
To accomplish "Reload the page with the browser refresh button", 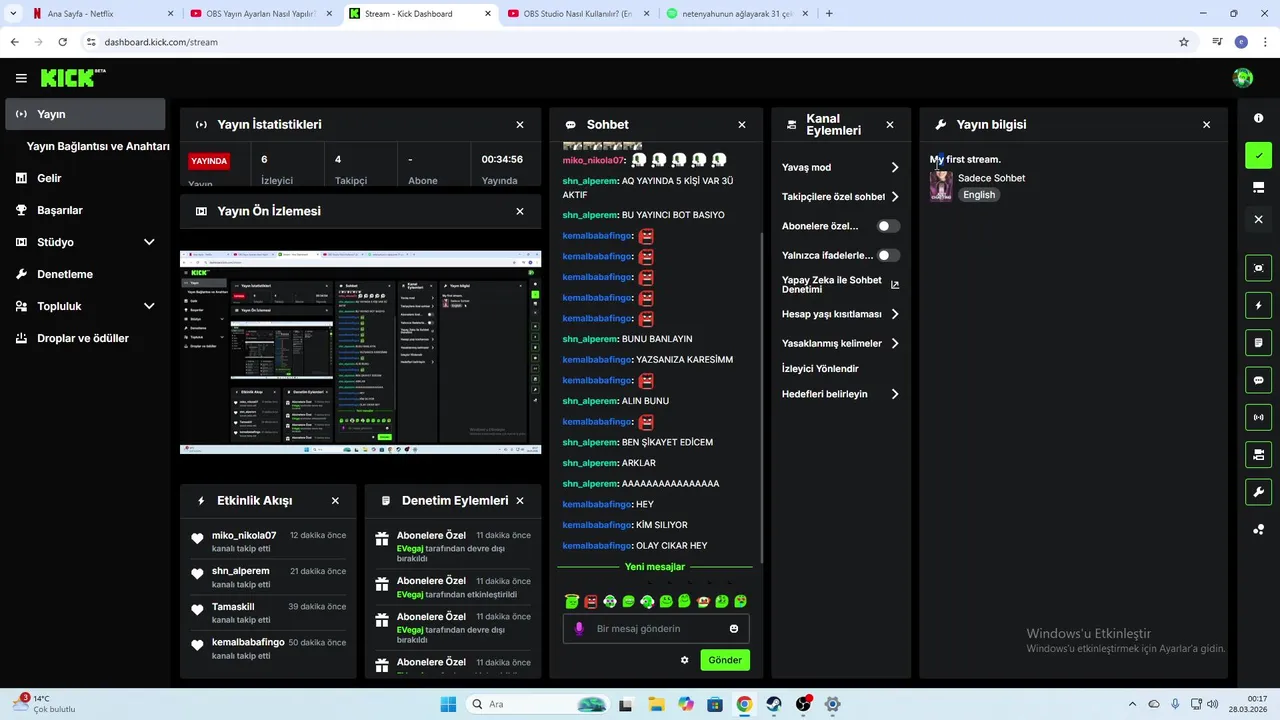I will pos(62,42).
